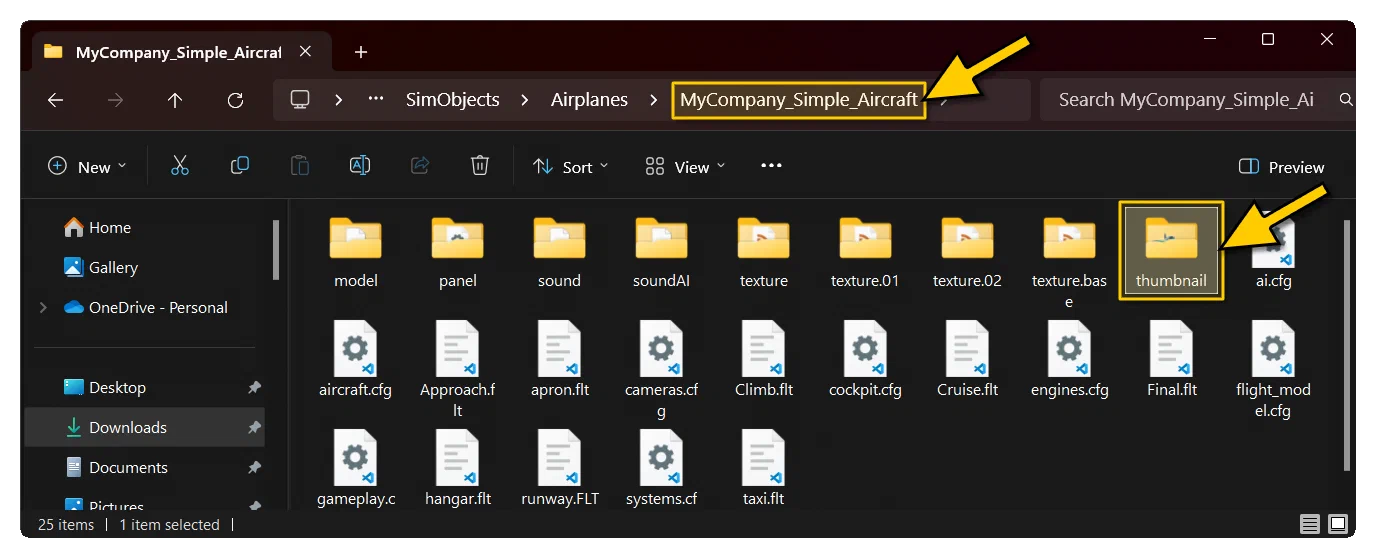Select the texture.02 folder
This screenshot has height=558, width=1376.
click(967, 253)
